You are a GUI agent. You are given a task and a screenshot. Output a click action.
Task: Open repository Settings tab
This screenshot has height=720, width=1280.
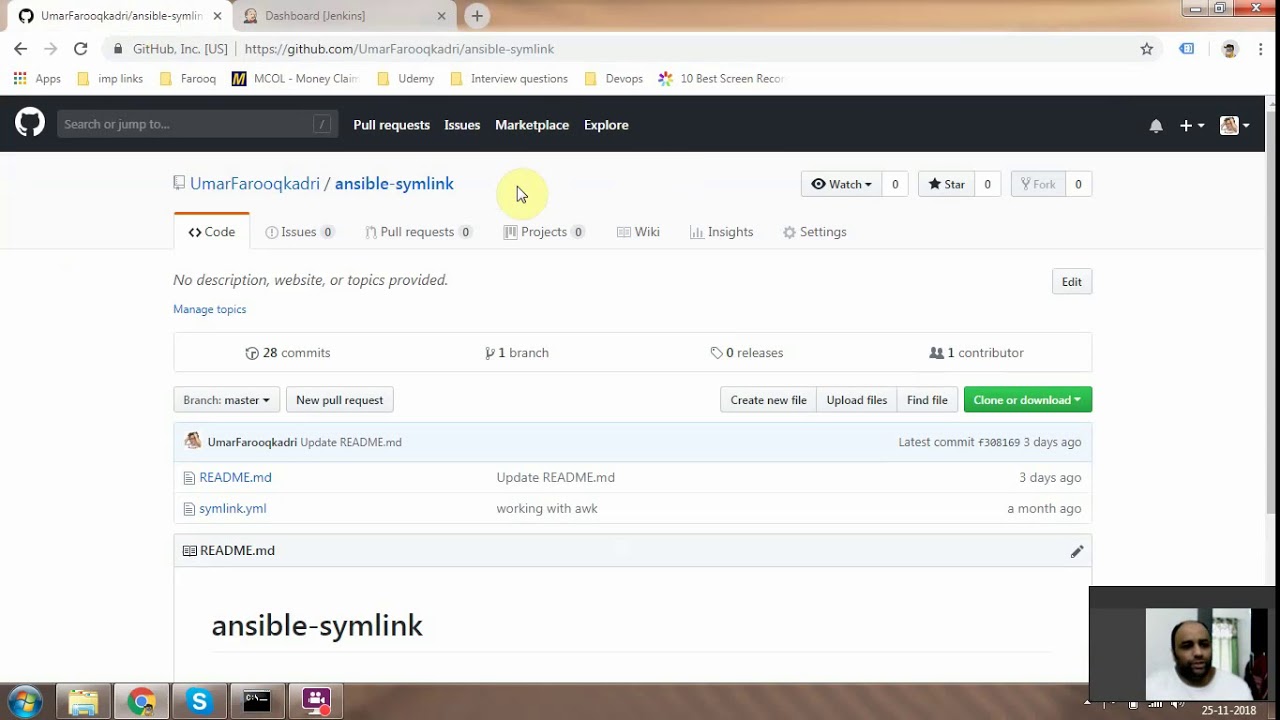(814, 232)
